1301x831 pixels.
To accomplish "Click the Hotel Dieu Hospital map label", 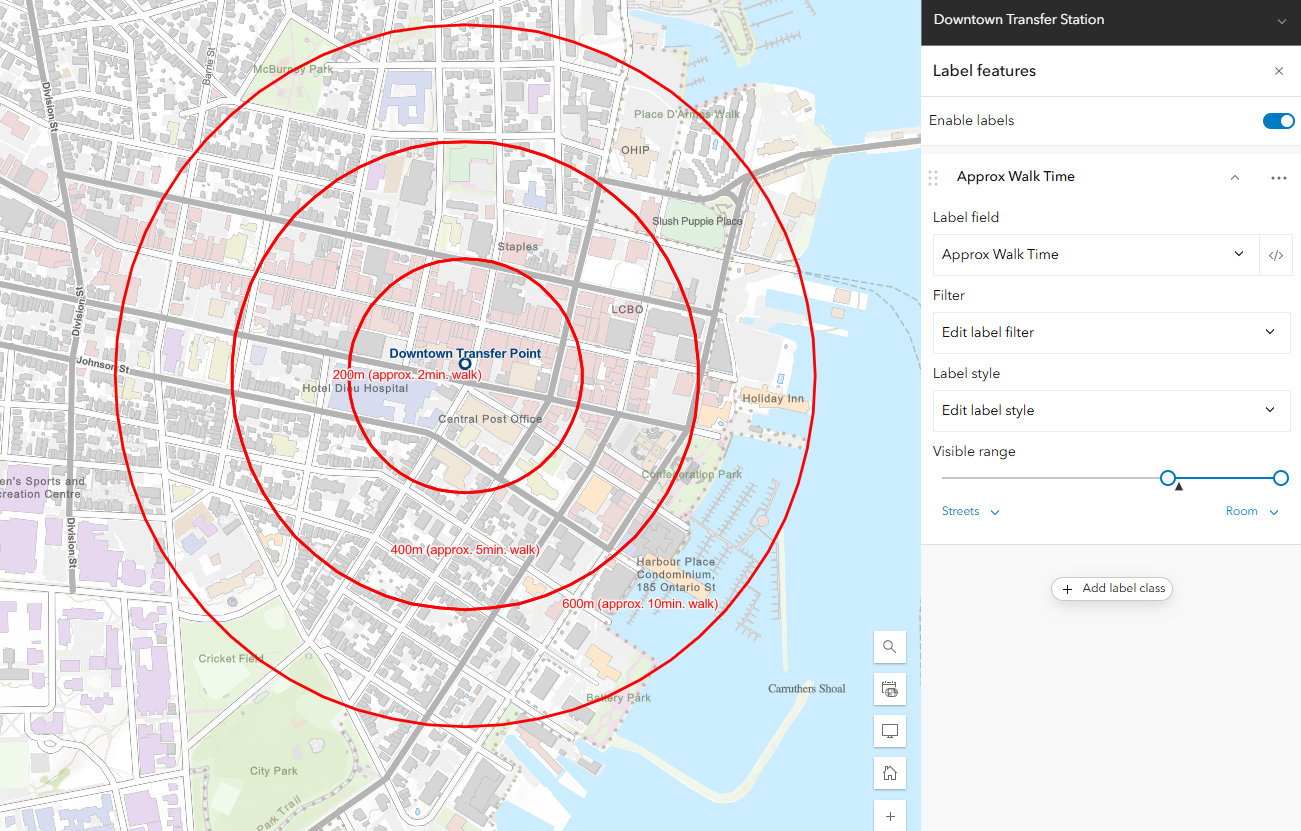I will (355, 388).
